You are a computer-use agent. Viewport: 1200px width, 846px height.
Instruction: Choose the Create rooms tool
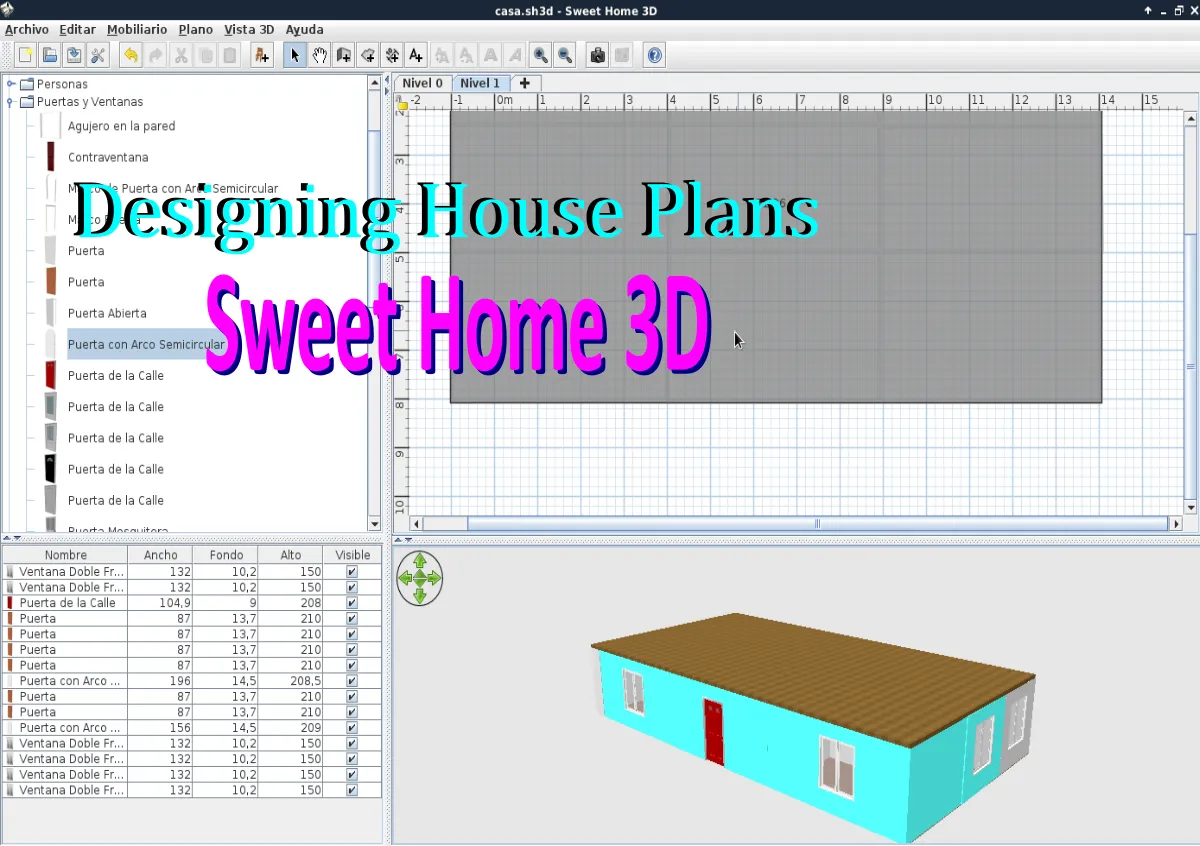pos(367,55)
